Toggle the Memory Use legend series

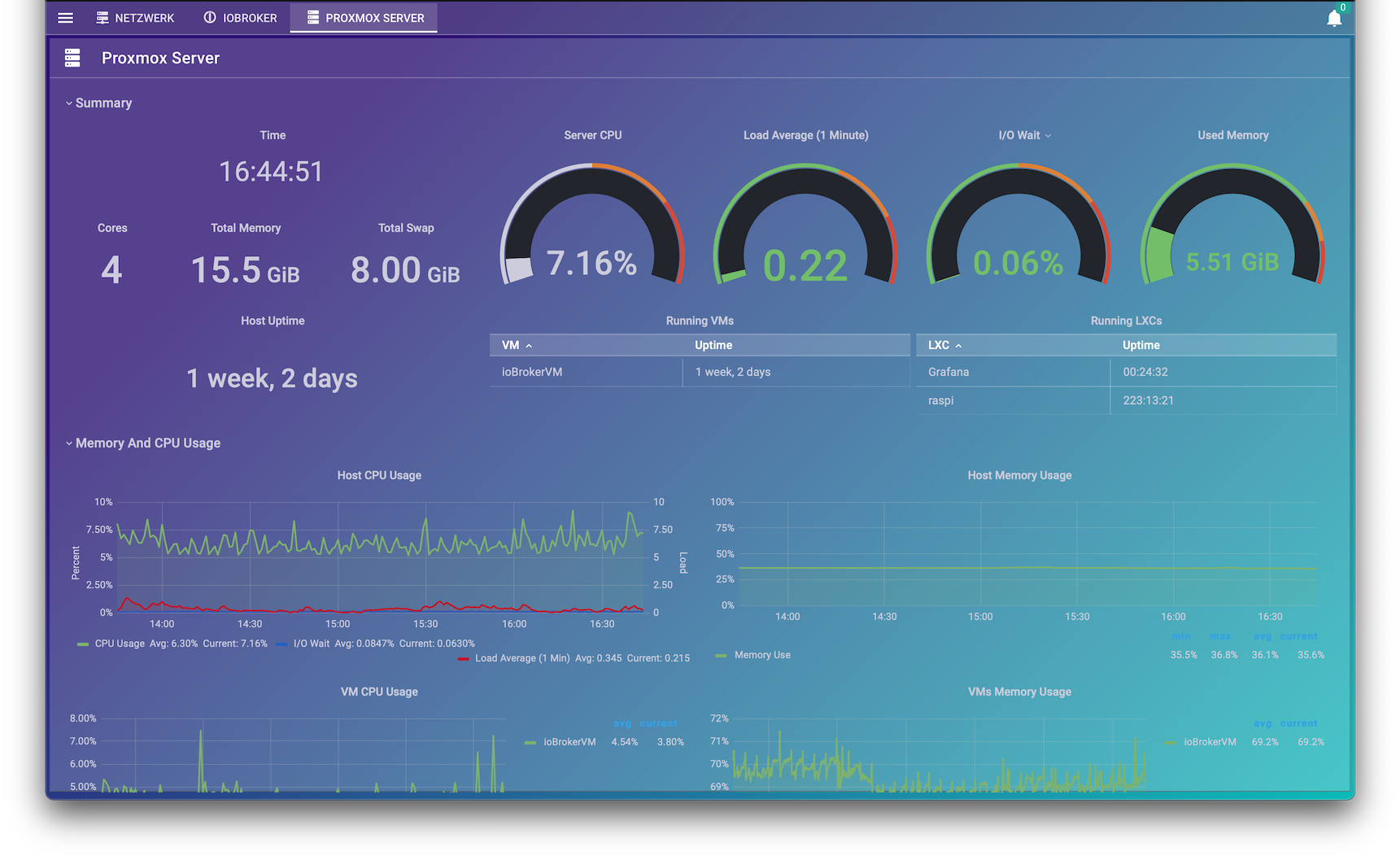[x=762, y=655]
